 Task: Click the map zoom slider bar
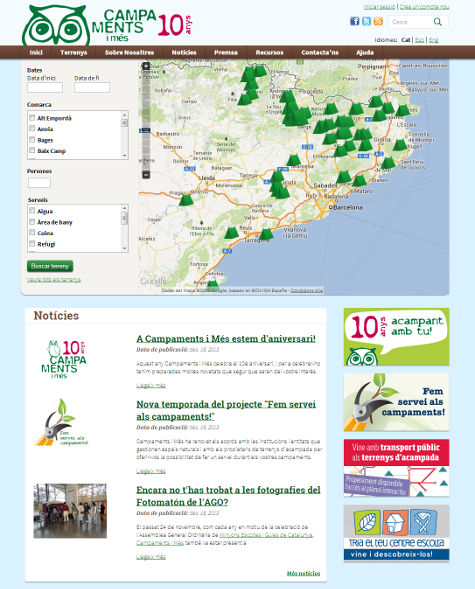[x=146, y=120]
